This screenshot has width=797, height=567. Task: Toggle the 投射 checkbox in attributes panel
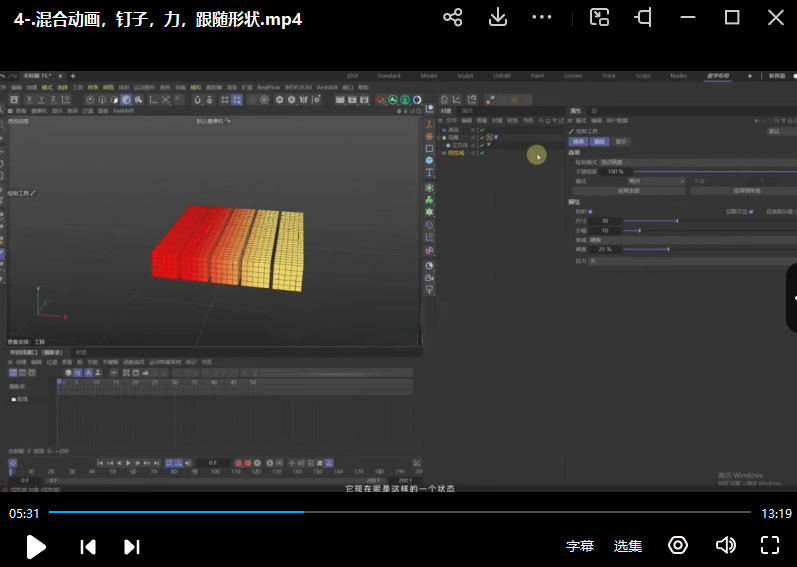(x=589, y=212)
